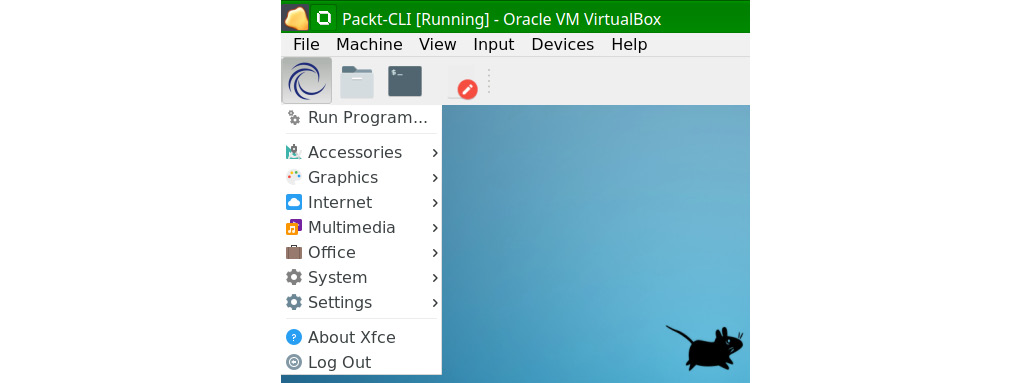Select the Multimedia menu label
This screenshot has height=383, width=1031.
point(352,227)
